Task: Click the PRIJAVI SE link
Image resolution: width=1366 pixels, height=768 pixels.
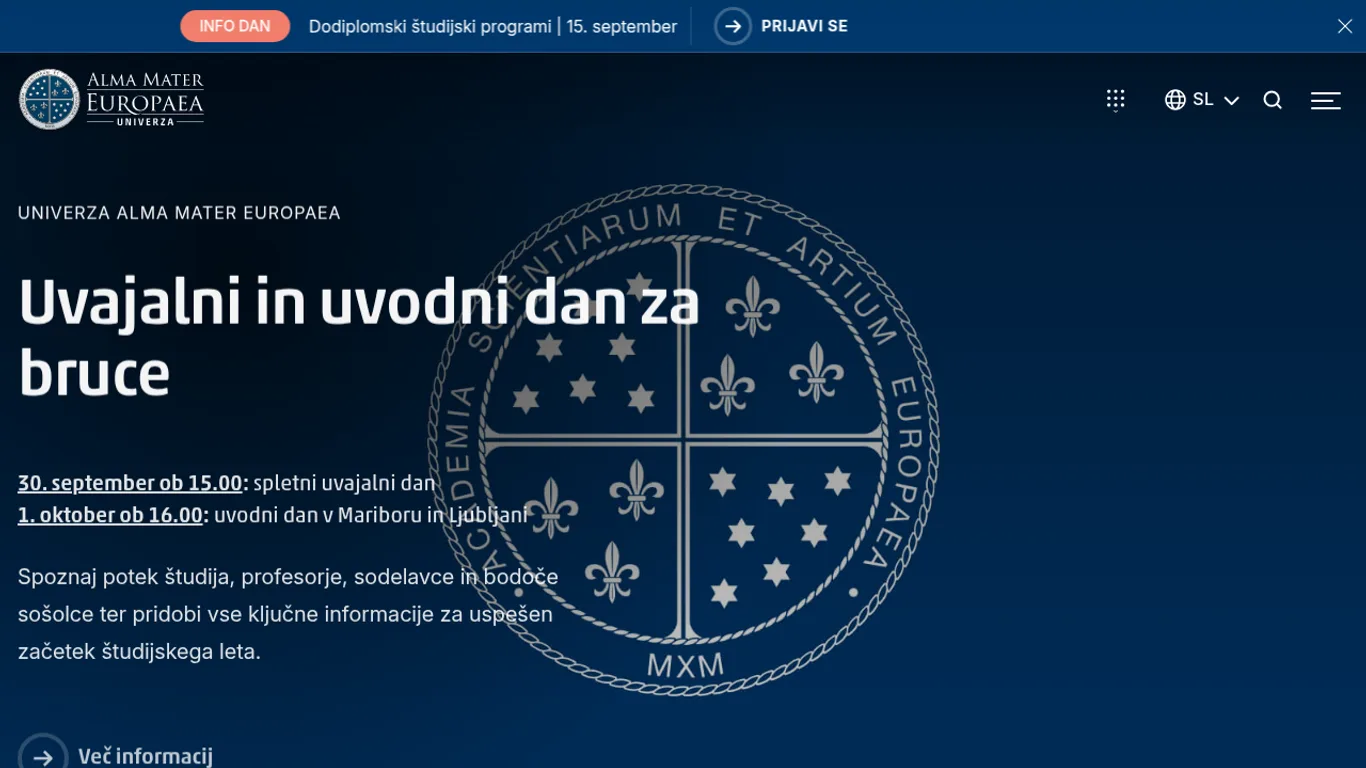Action: pos(804,26)
